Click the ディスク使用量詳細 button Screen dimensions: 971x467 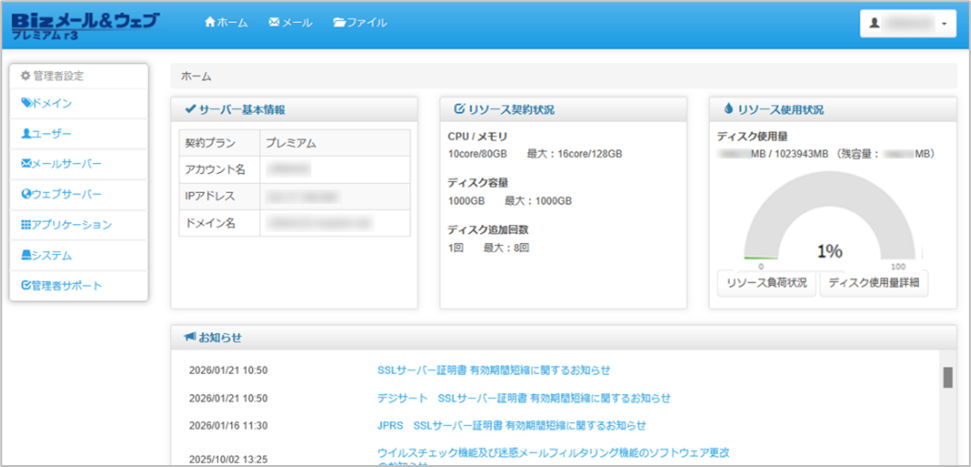point(874,283)
